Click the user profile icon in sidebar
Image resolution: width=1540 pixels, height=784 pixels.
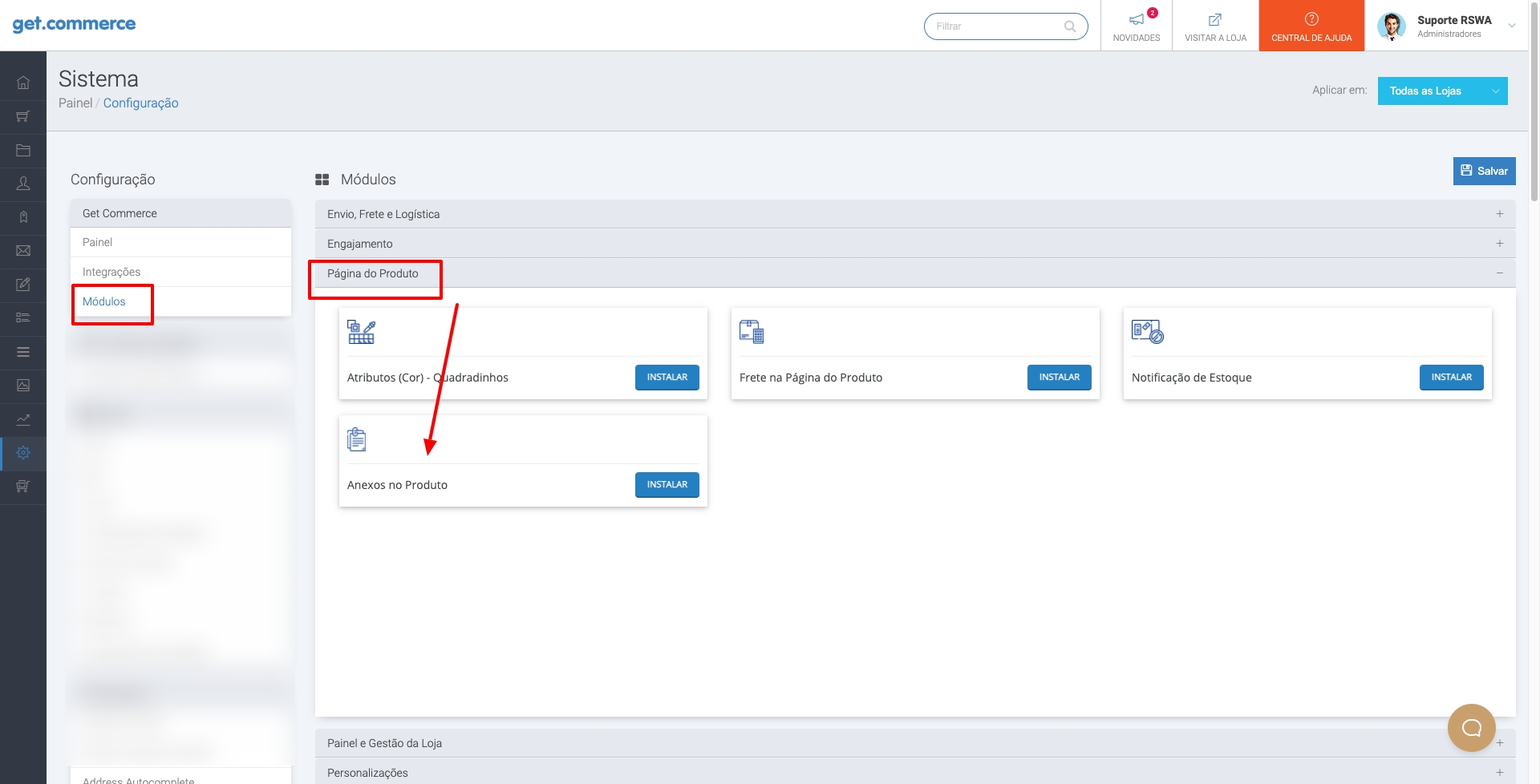click(x=23, y=184)
